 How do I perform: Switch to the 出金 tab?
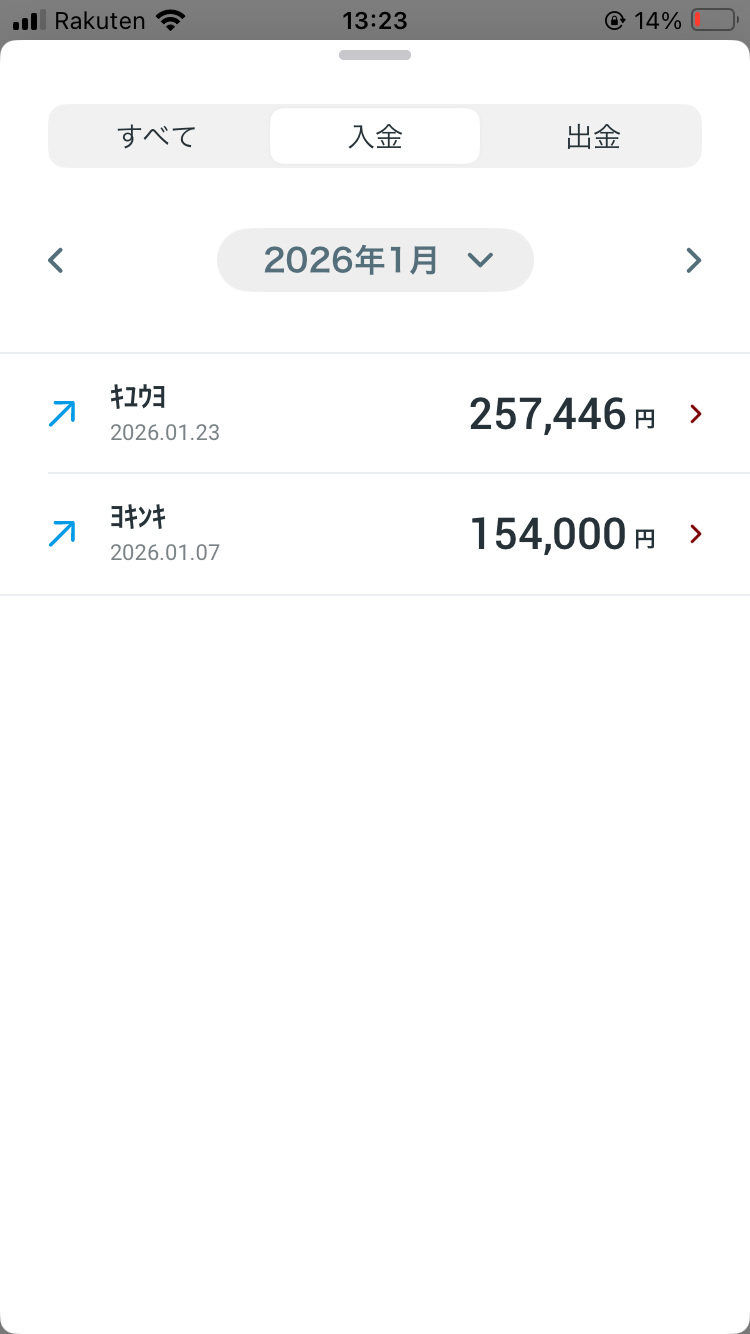(593, 136)
